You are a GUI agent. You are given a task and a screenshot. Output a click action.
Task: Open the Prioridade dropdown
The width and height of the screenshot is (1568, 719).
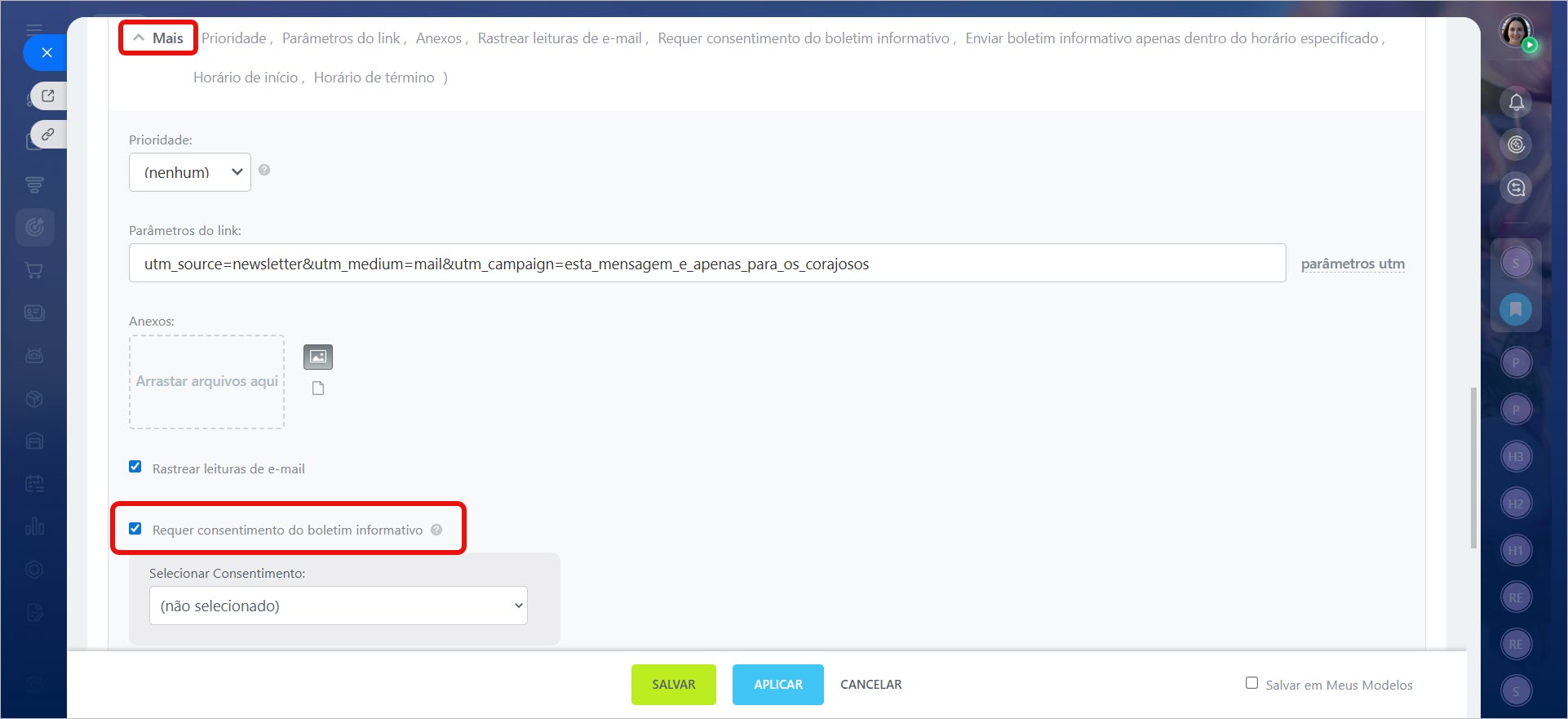189,172
